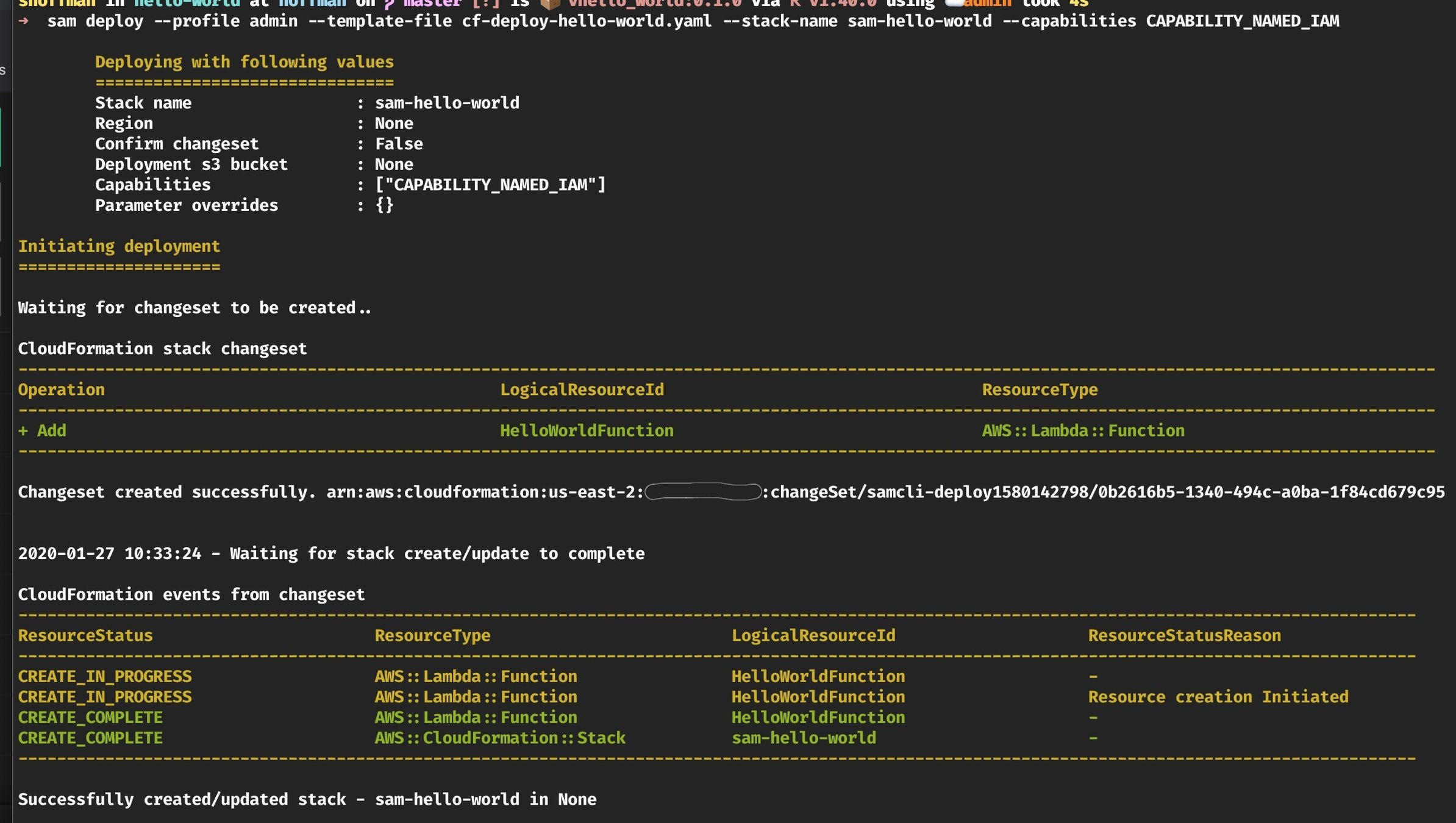This screenshot has height=823, width=1456.
Task: Click the 'Initiating deployment' heading
Action: coord(119,246)
